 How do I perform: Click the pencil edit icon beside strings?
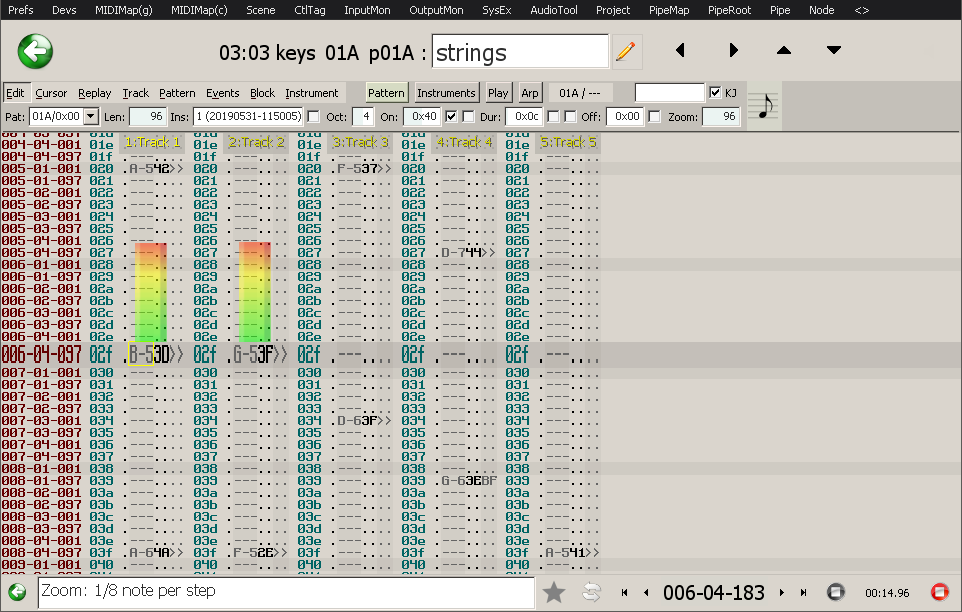click(626, 52)
